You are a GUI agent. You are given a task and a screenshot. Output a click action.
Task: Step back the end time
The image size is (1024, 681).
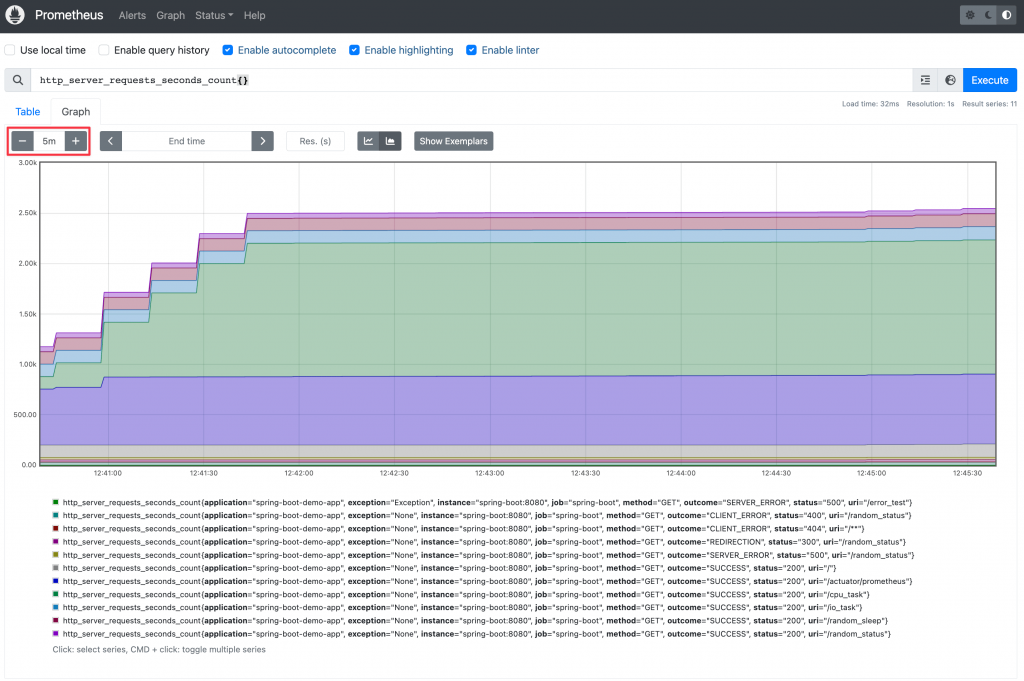110,141
